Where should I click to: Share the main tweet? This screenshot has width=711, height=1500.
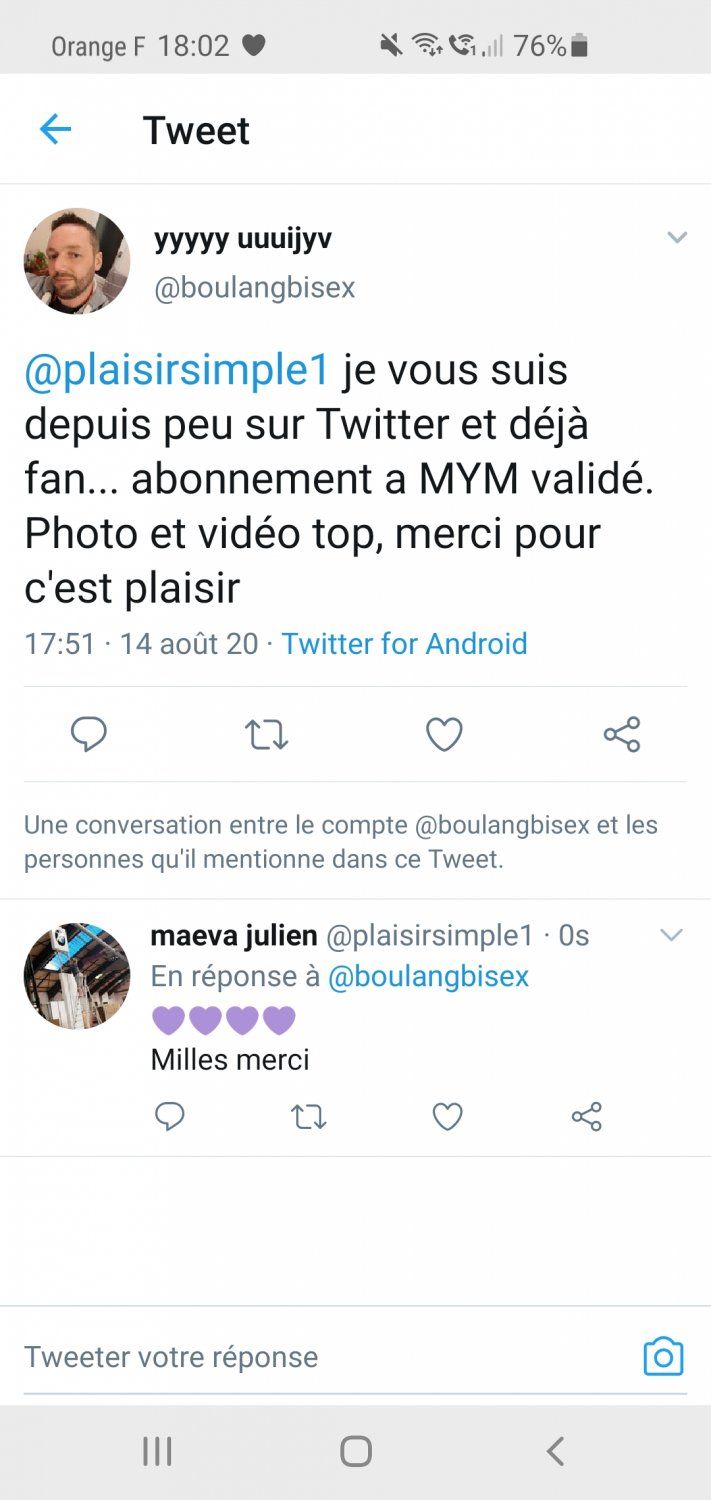621,735
